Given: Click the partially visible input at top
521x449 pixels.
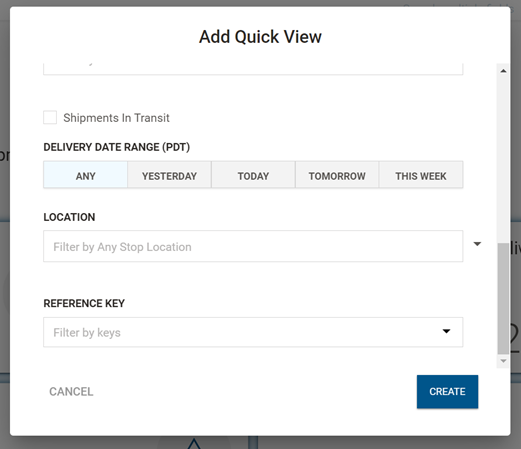Looking at the screenshot, I should (253, 69).
